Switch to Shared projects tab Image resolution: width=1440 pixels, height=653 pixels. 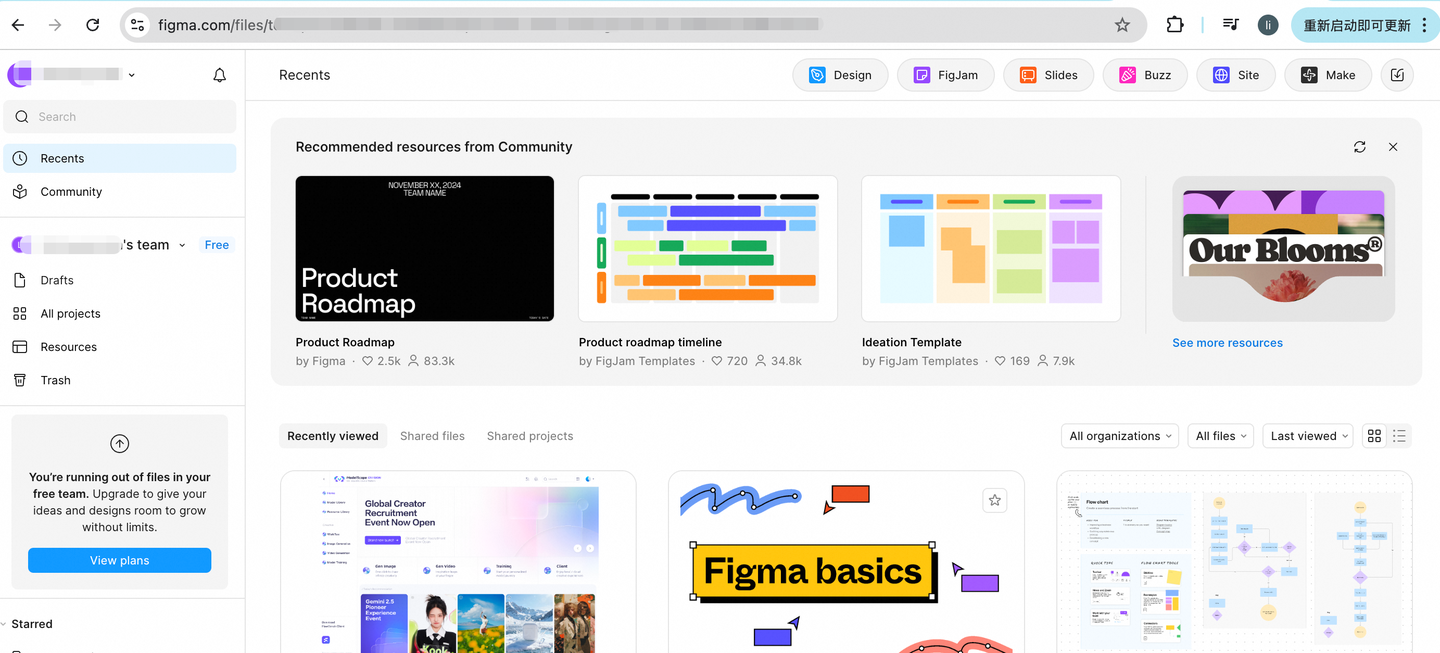pyautogui.click(x=530, y=436)
